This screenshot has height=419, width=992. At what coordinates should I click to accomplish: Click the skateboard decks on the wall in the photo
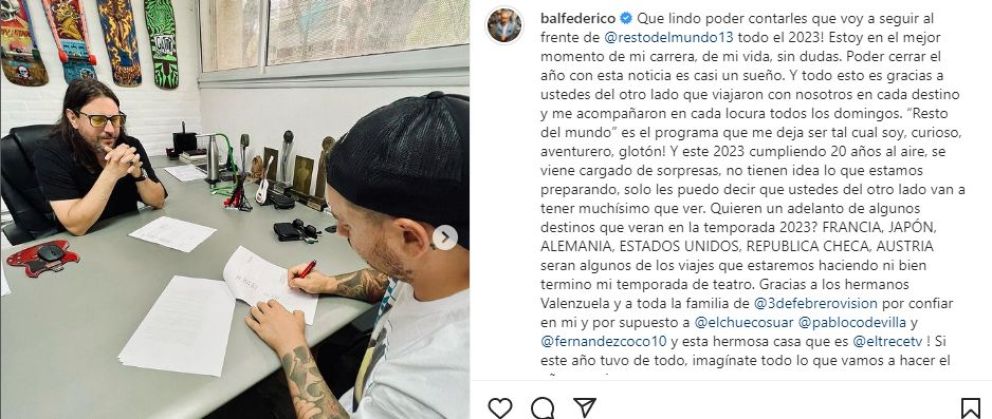click(x=90, y=41)
